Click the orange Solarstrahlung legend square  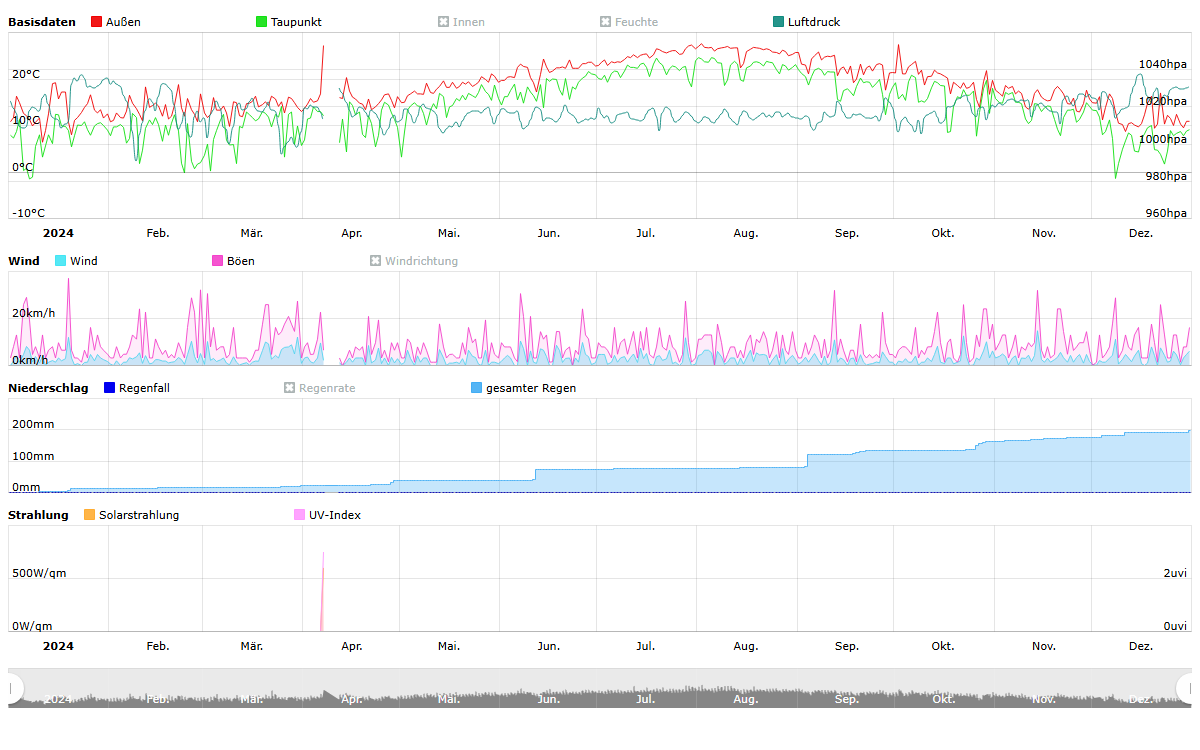coord(90,515)
